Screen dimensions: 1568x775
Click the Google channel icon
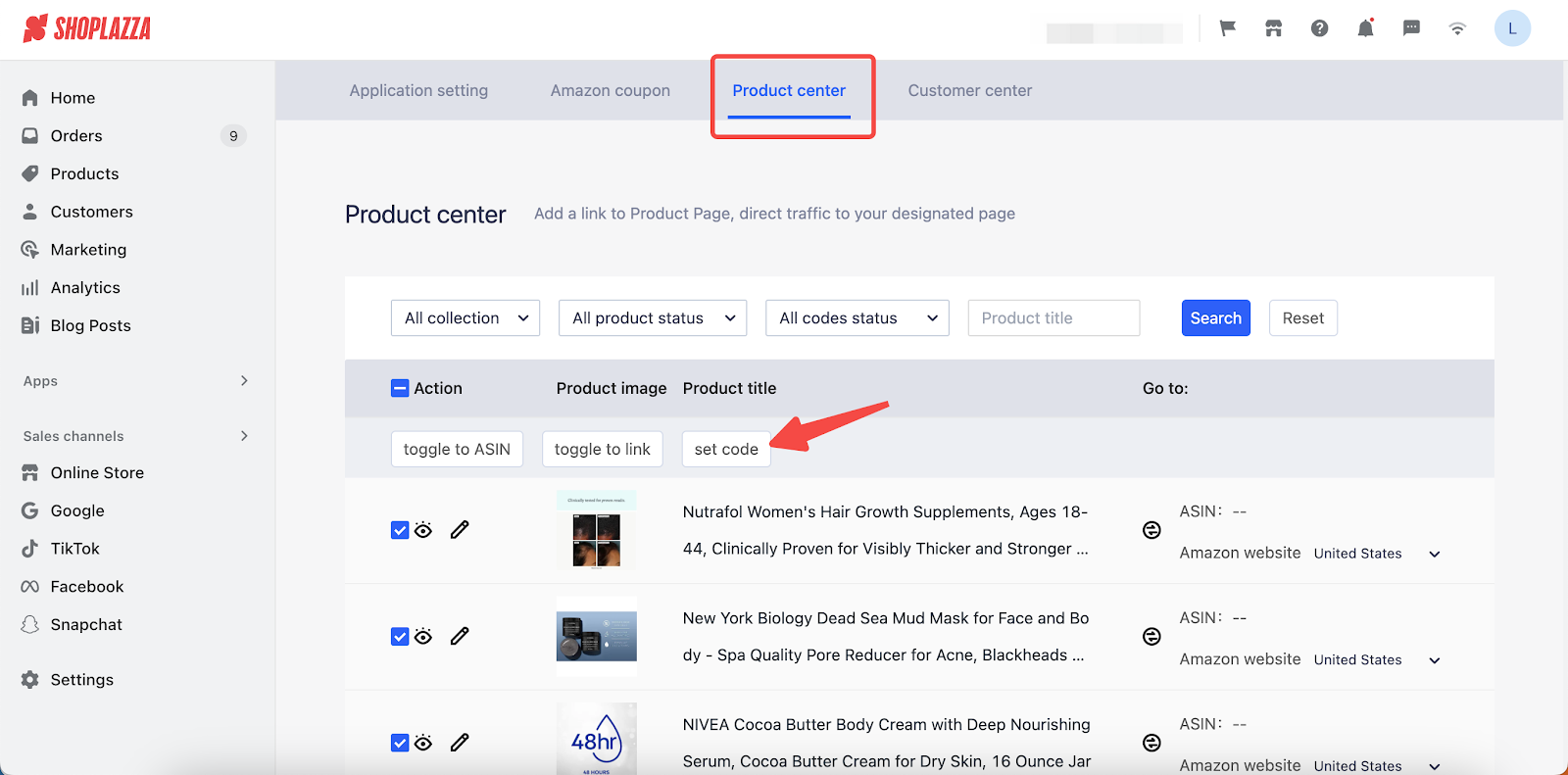(30, 510)
